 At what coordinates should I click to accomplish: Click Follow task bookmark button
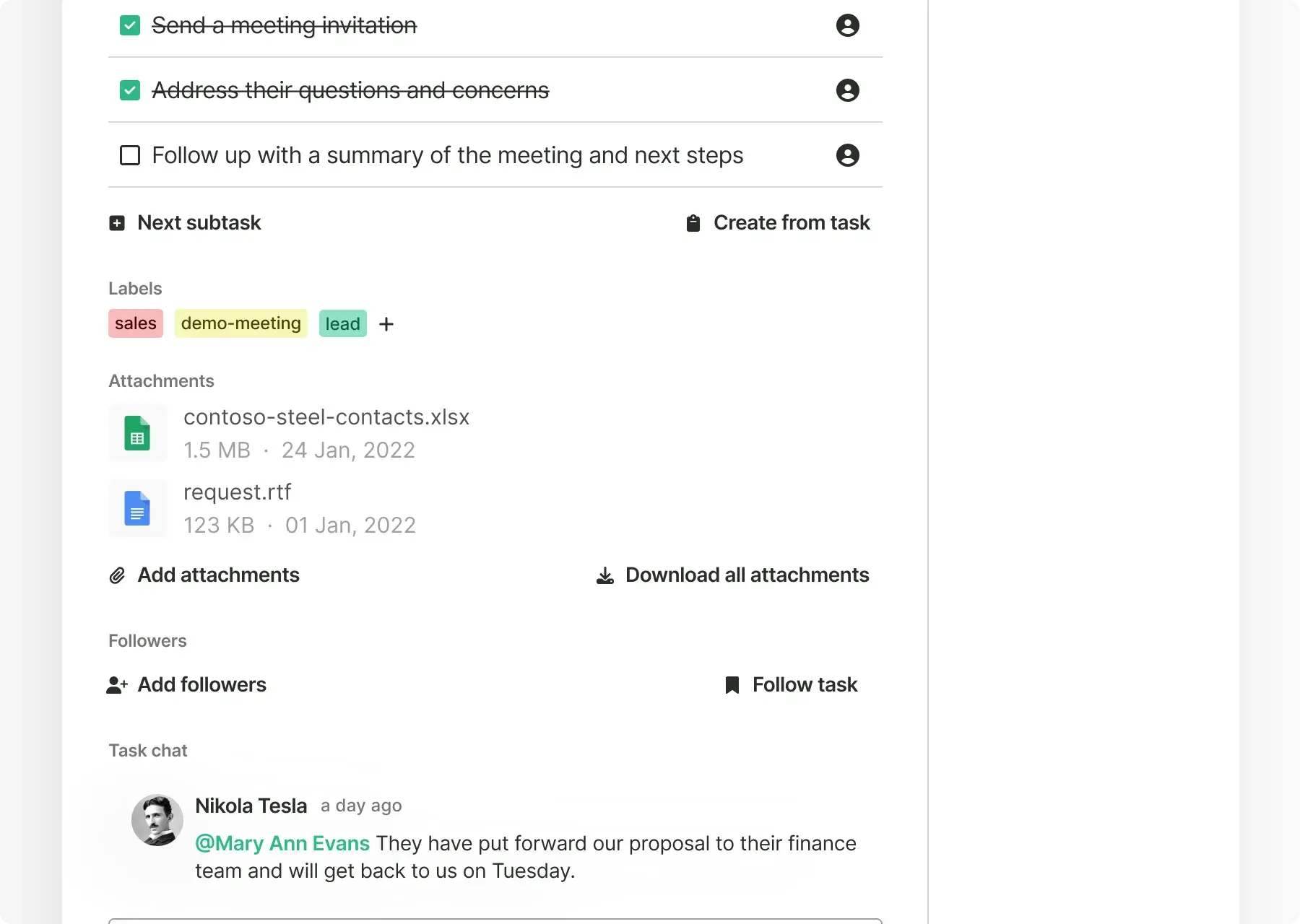[x=792, y=685]
